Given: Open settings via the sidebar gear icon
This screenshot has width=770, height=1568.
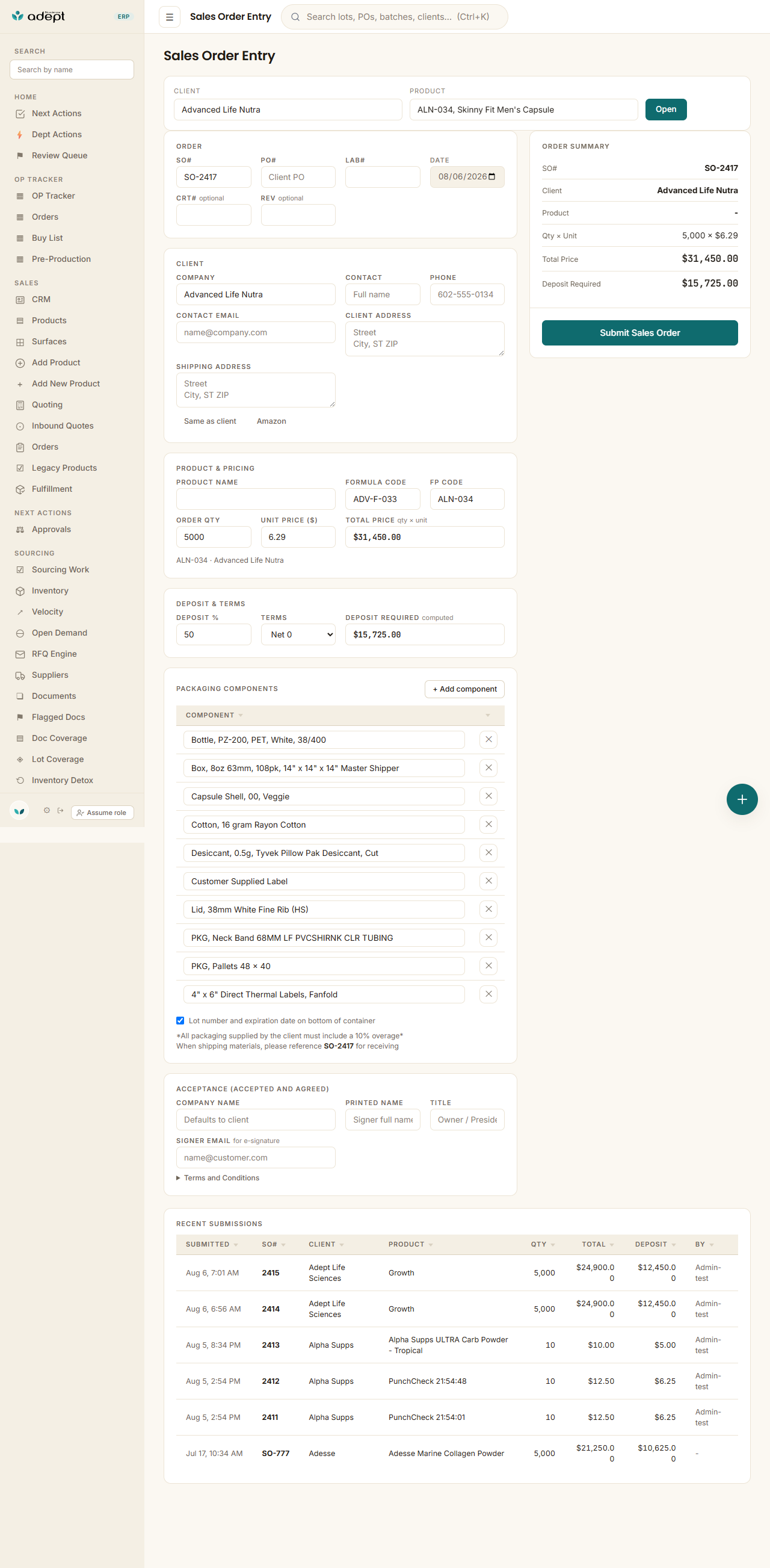Looking at the screenshot, I should pyautogui.click(x=47, y=811).
